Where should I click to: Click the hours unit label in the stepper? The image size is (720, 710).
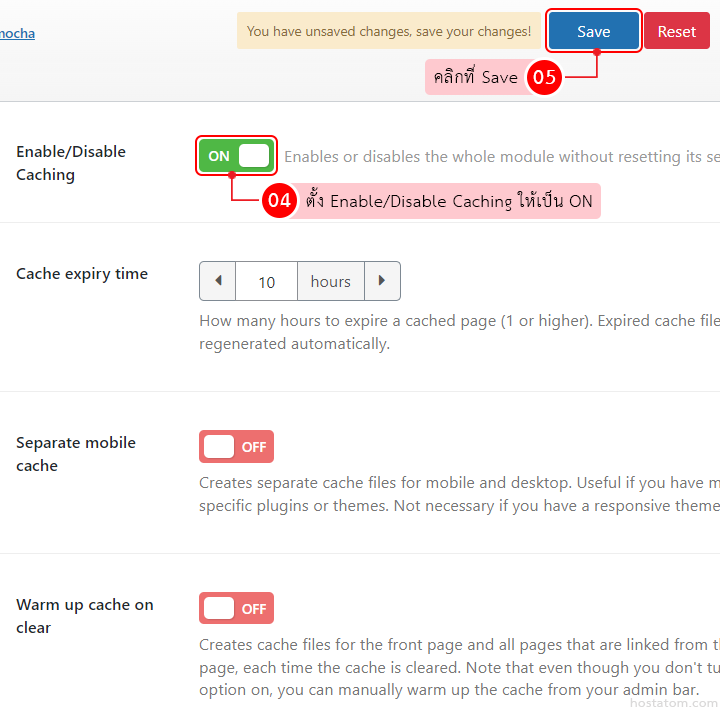(330, 282)
